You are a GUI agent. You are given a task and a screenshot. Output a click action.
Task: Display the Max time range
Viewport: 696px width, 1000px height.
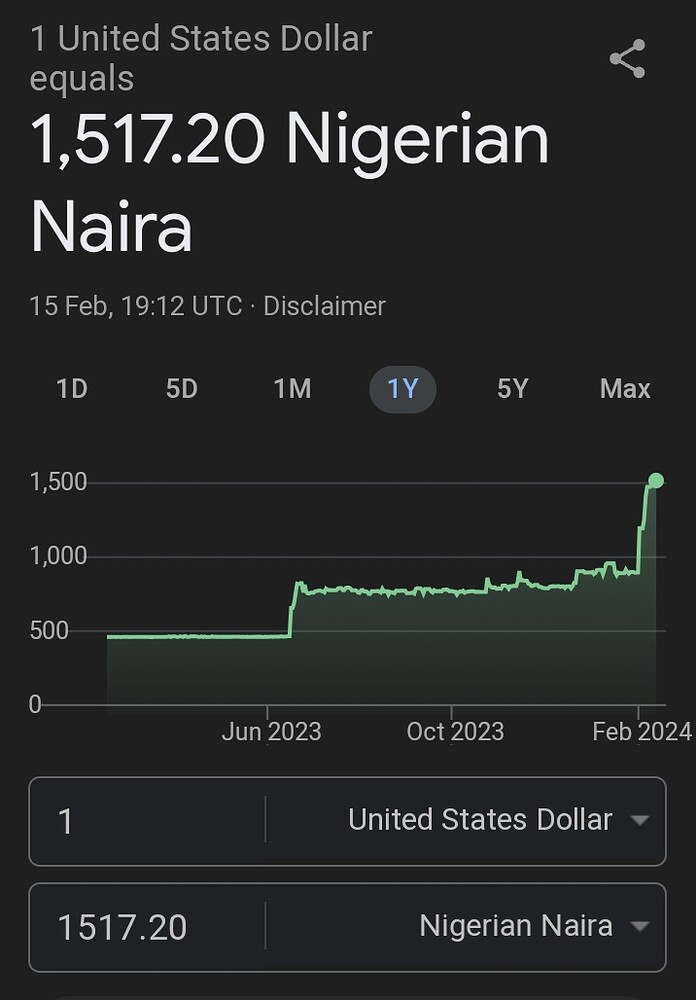point(625,389)
